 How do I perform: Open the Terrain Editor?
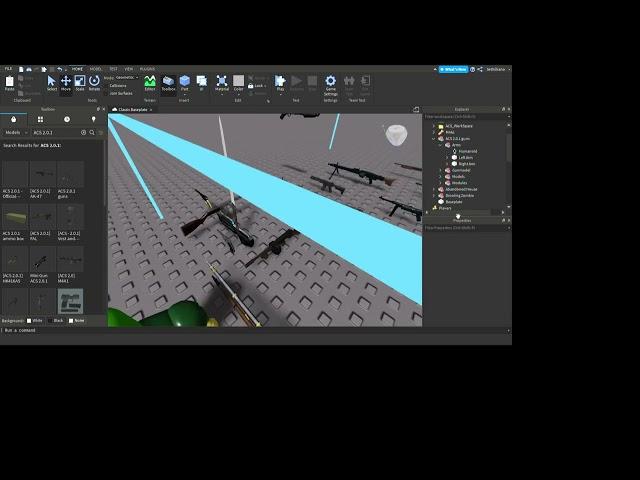150,83
